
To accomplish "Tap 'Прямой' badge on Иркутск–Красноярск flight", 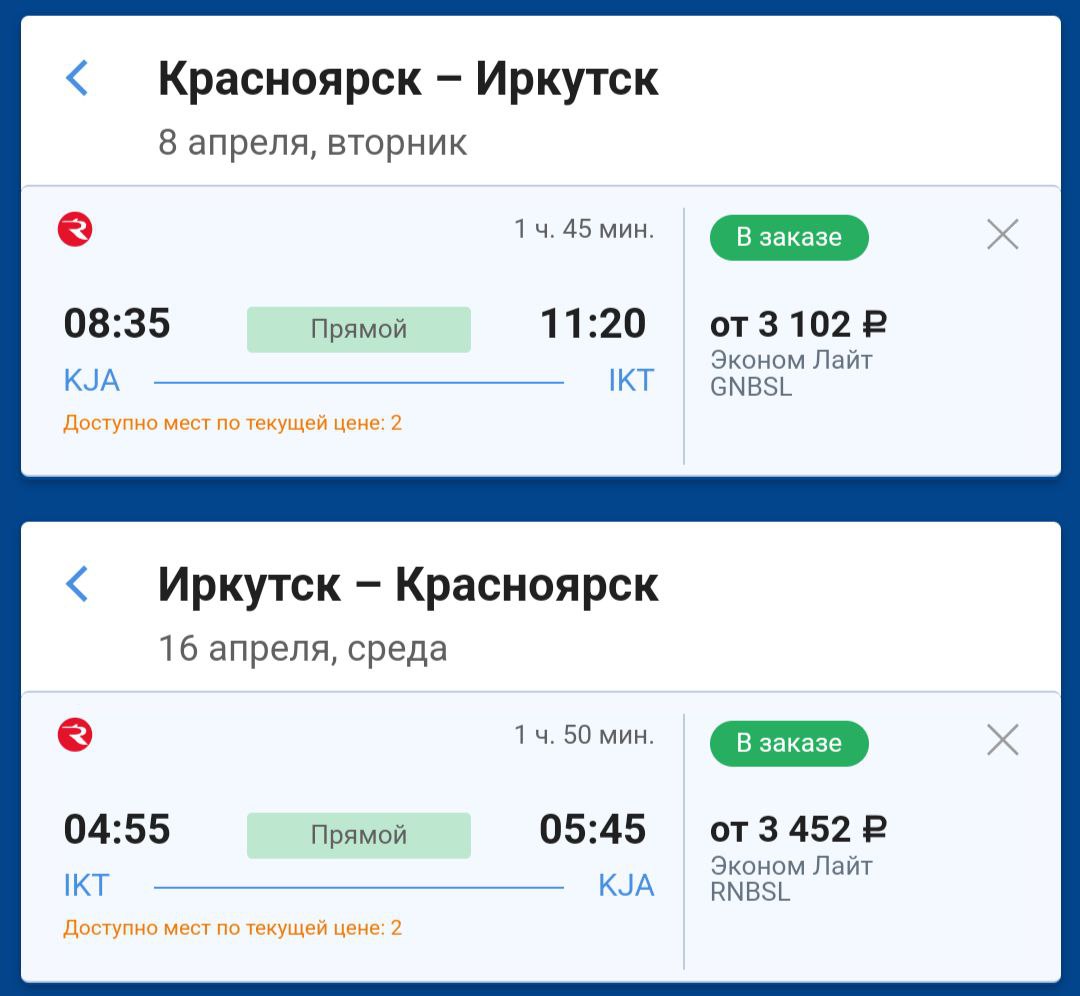I will (x=358, y=835).
